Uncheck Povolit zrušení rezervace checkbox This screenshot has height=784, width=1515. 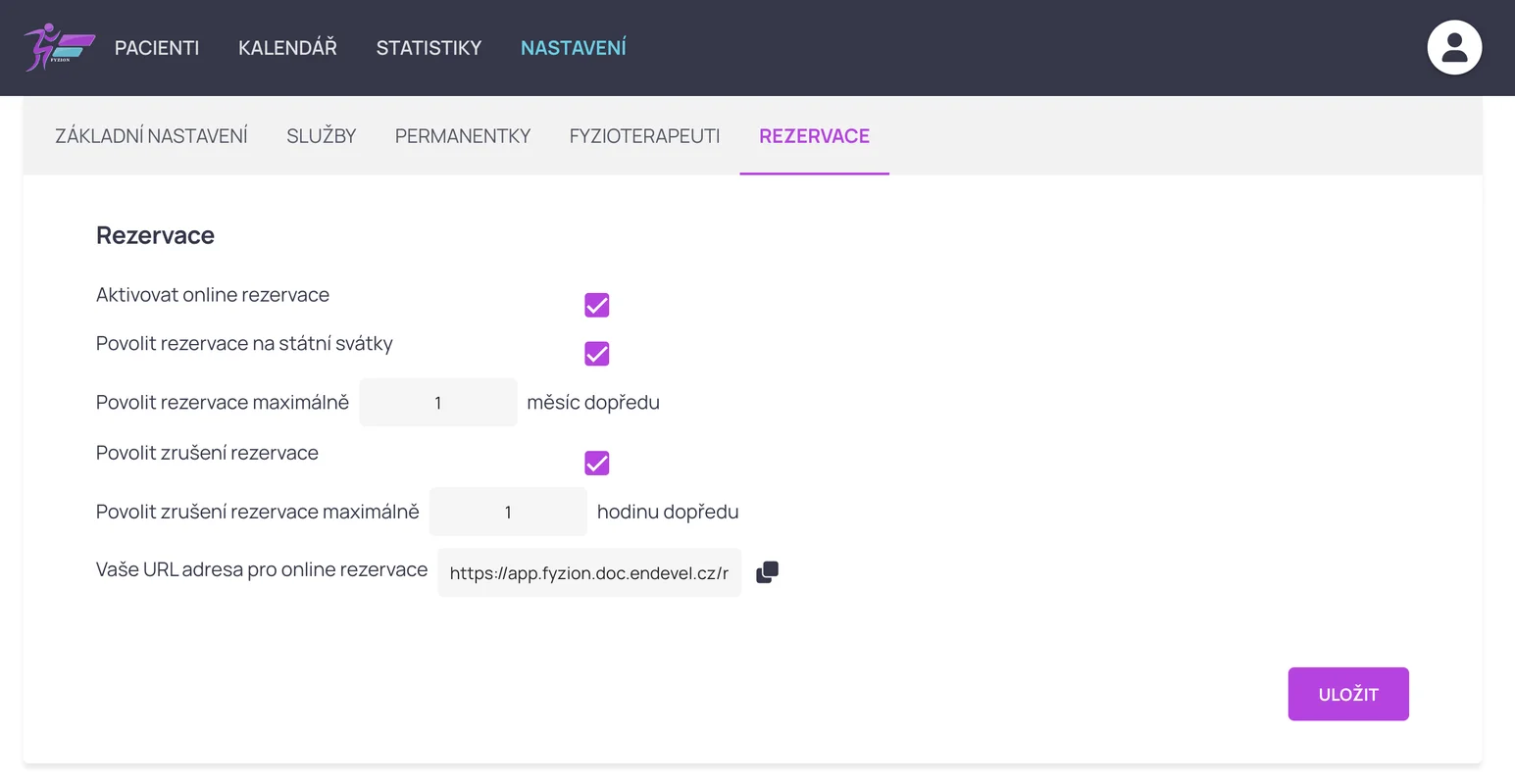[596, 464]
